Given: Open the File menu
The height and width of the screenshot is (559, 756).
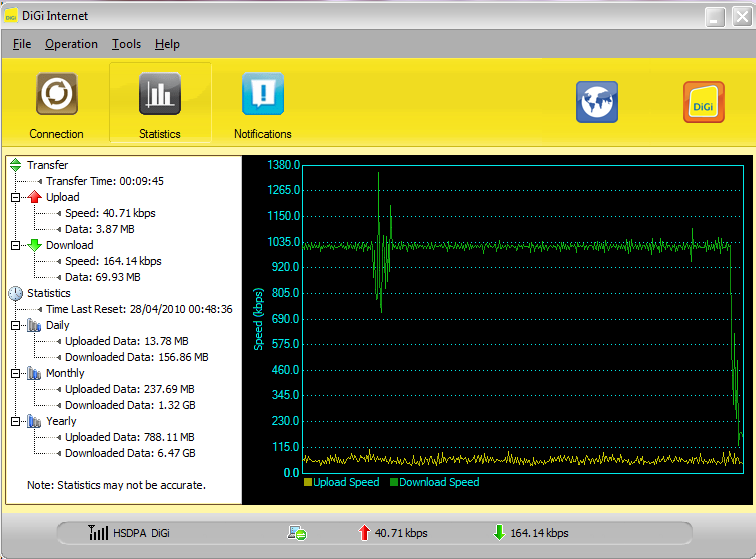Looking at the screenshot, I should click(x=22, y=44).
